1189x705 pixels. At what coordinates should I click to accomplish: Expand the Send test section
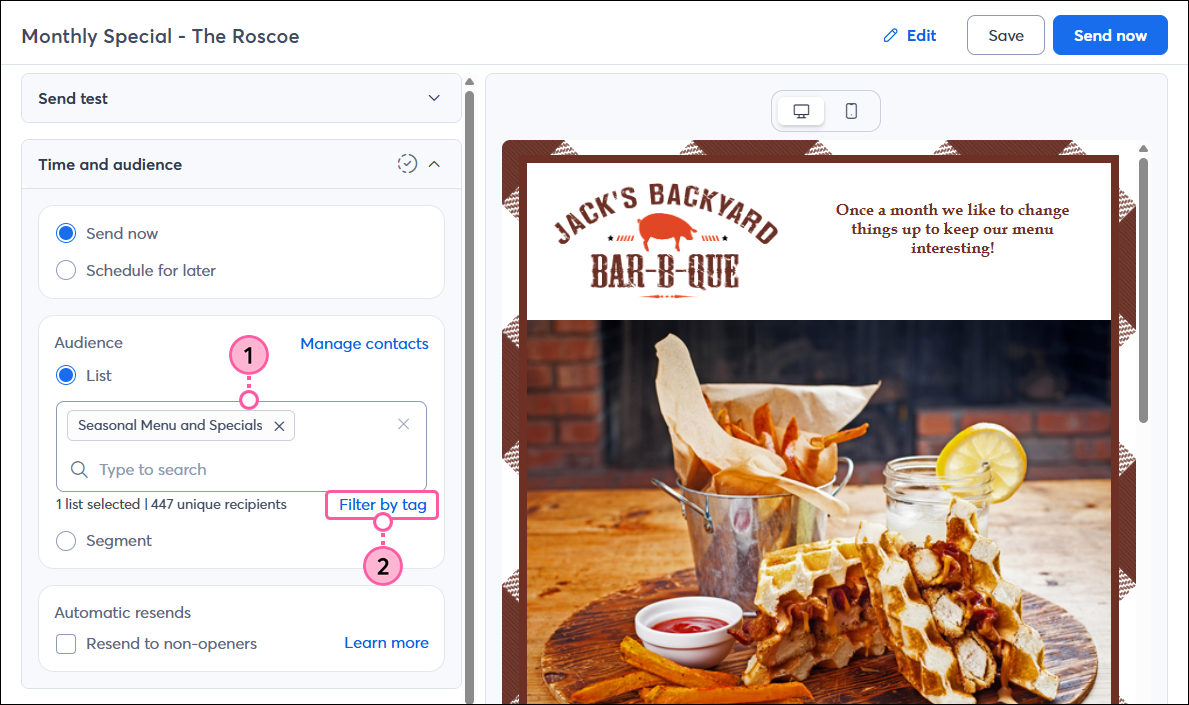(x=241, y=98)
